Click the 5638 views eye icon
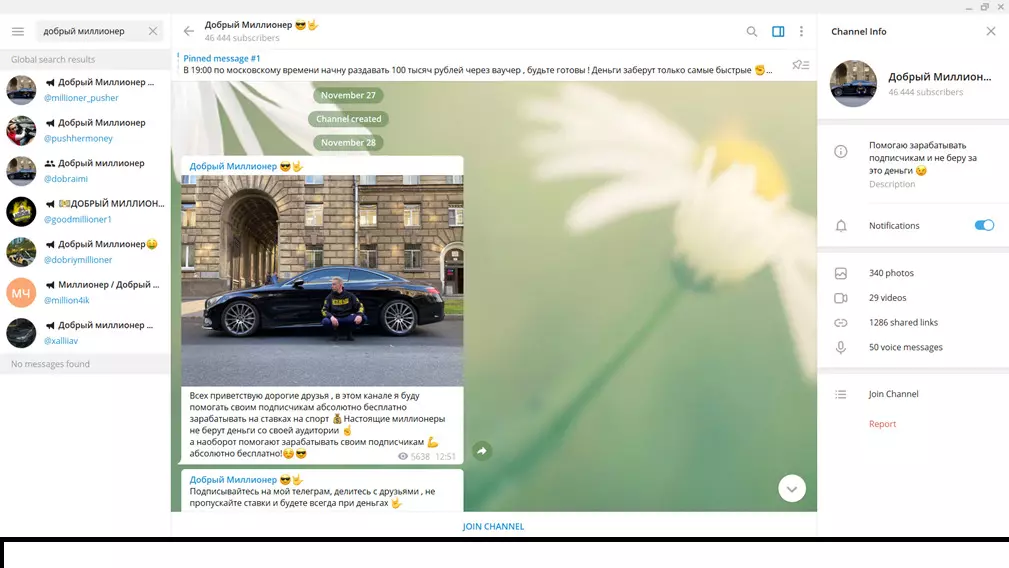 (x=403, y=456)
